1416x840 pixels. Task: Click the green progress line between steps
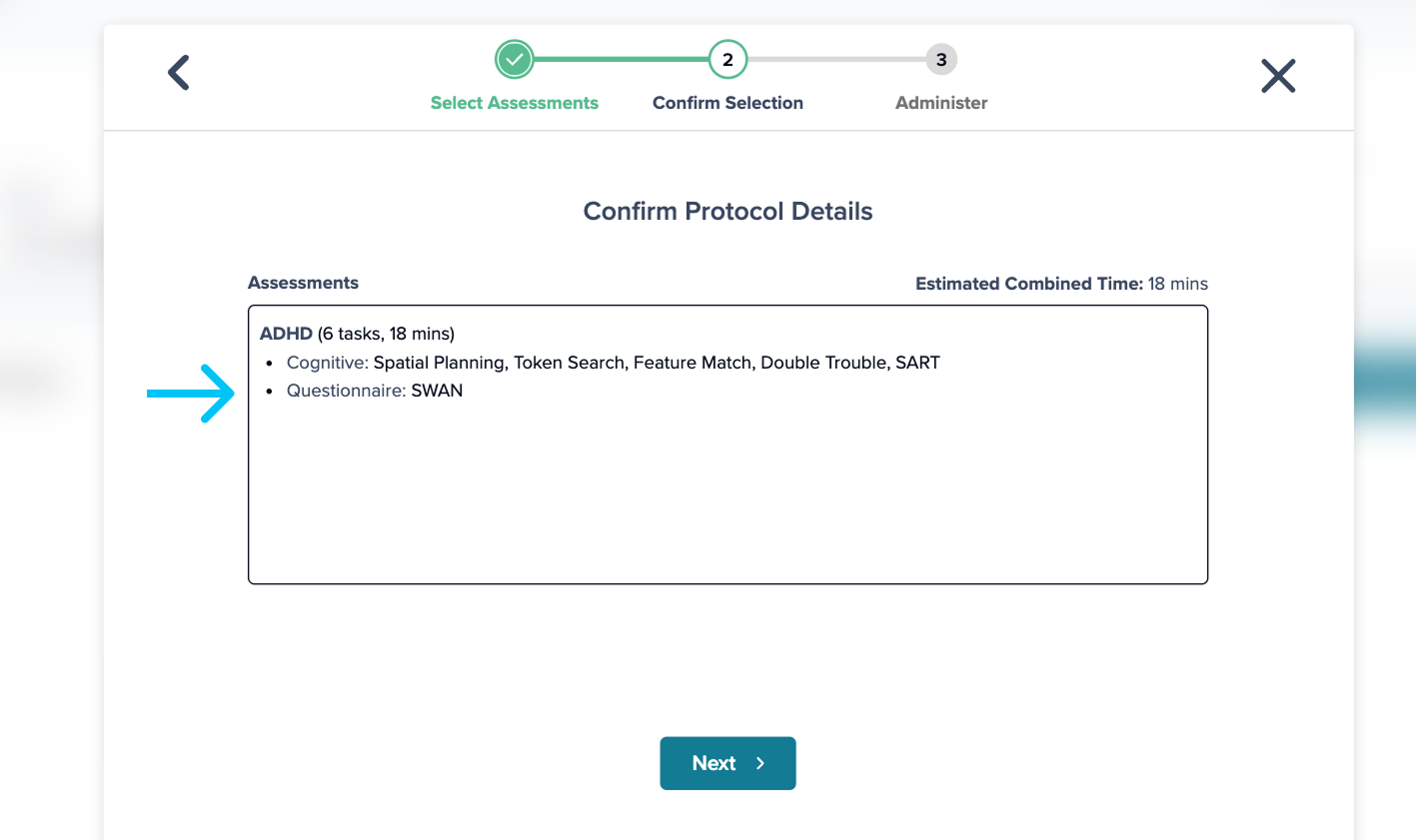coord(620,59)
